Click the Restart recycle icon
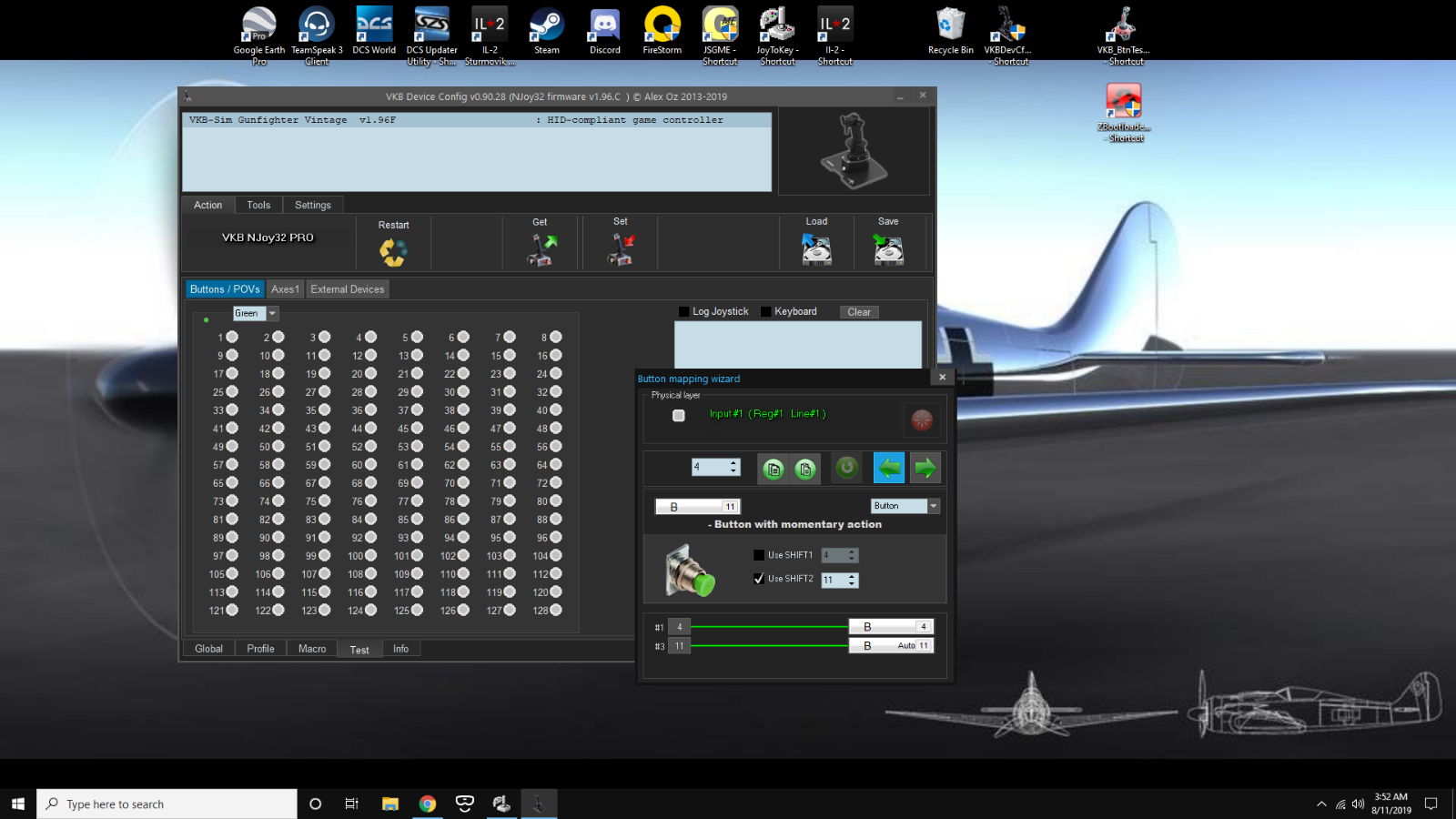This screenshot has width=1456, height=819. [393, 251]
